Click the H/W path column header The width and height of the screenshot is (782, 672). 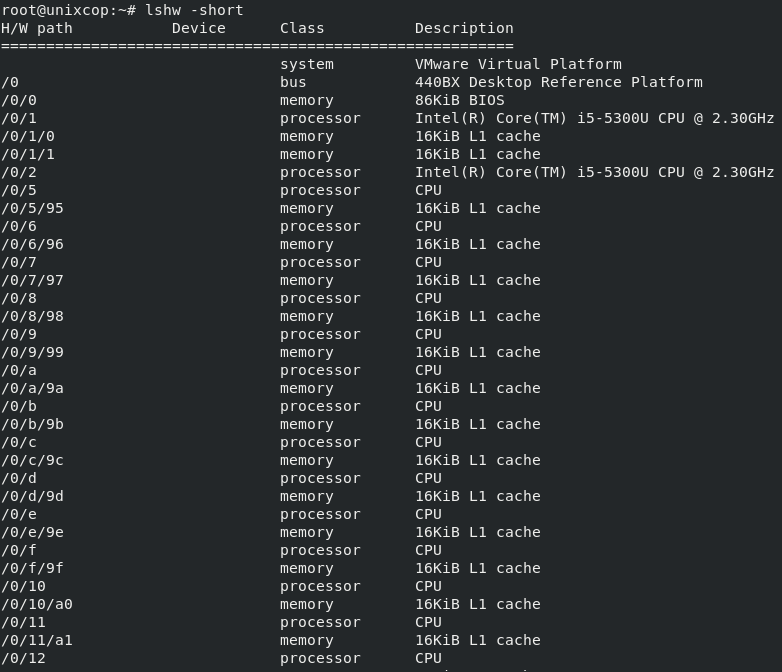[37, 28]
